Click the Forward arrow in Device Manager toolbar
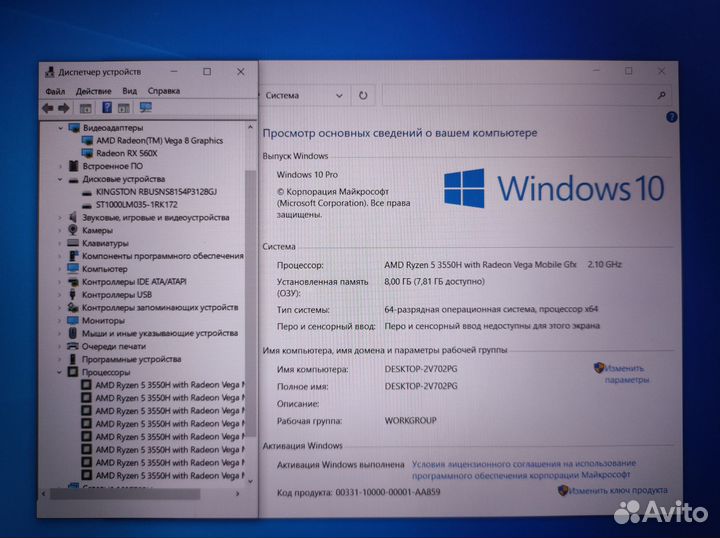Screen dimensions: 720x538 click(63, 108)
